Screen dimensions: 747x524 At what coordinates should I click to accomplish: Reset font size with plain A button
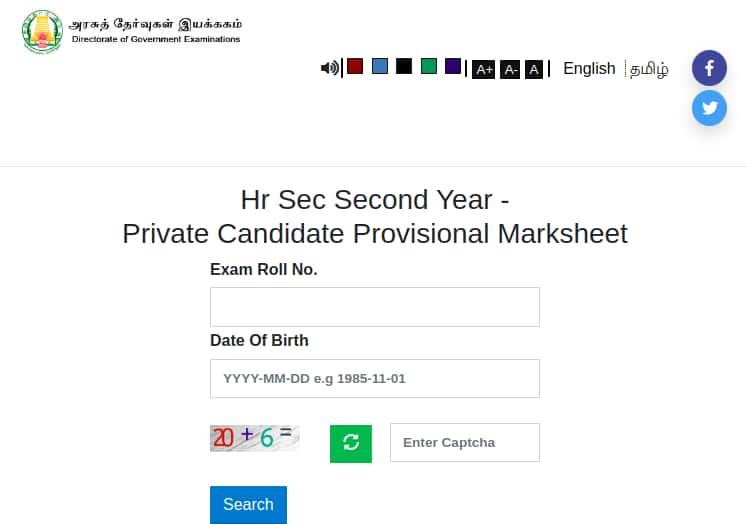pyautogui.click(x=534, y=69)
